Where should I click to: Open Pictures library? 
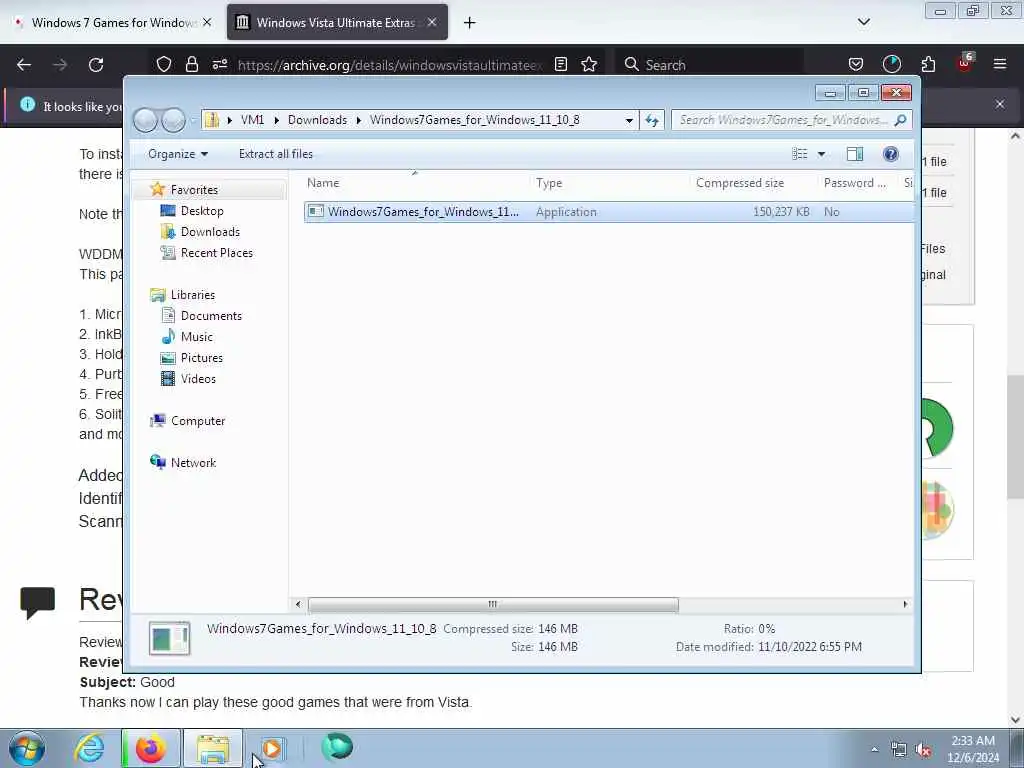pos(201,358)
